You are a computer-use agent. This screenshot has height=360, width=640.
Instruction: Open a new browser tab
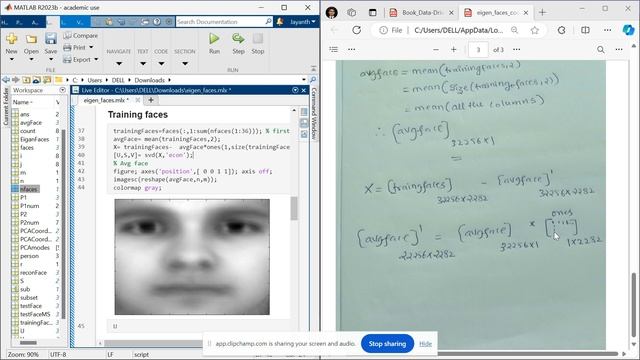point(542,13)
